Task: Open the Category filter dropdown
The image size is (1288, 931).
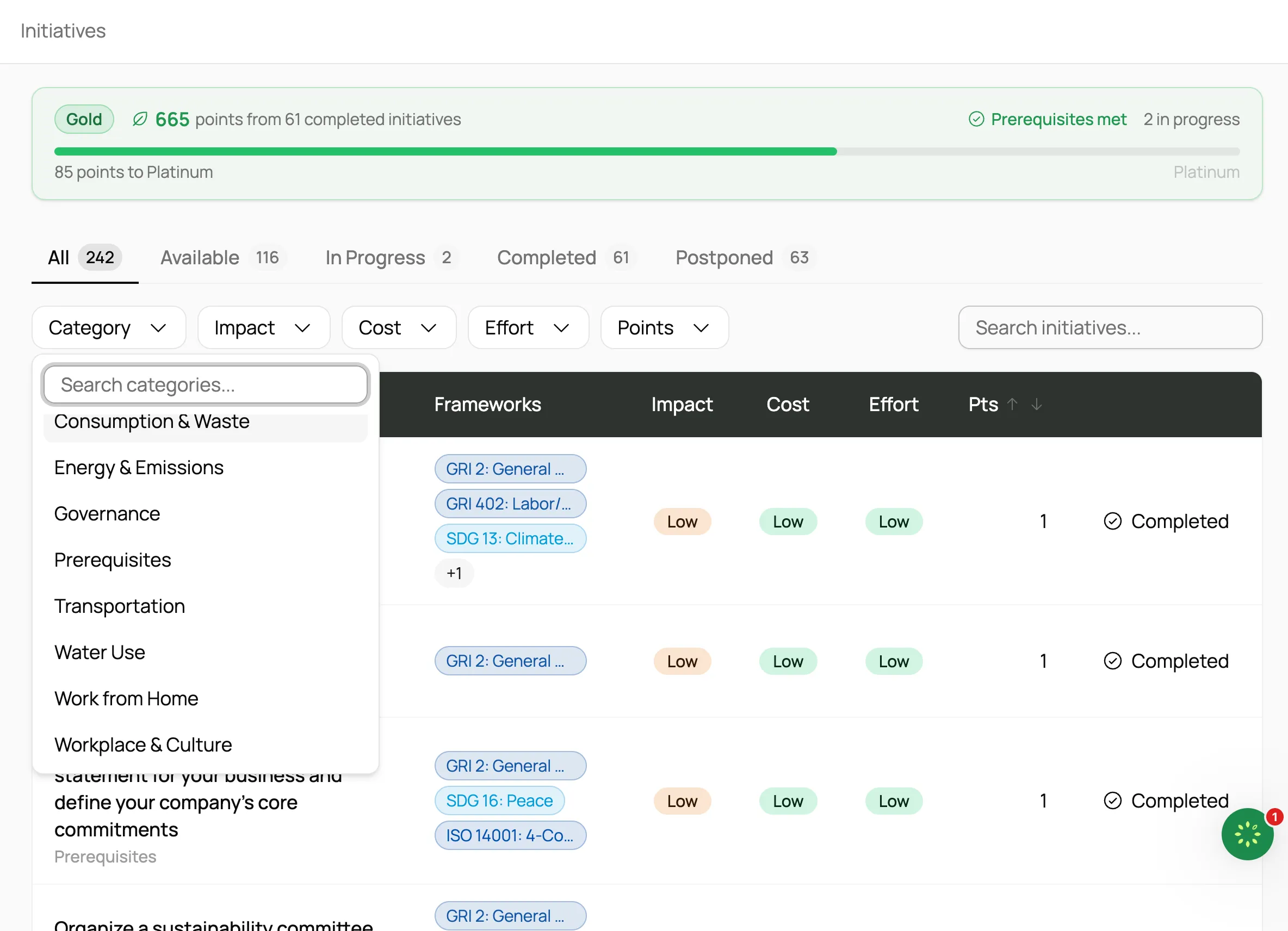Action: coord(109,327)
